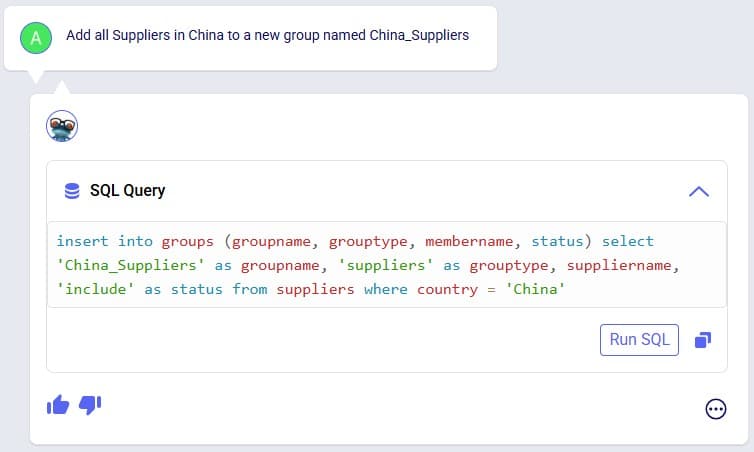The image size is (754, 452).
Task: Give the response a thumbs down
Action: [90, 404]
